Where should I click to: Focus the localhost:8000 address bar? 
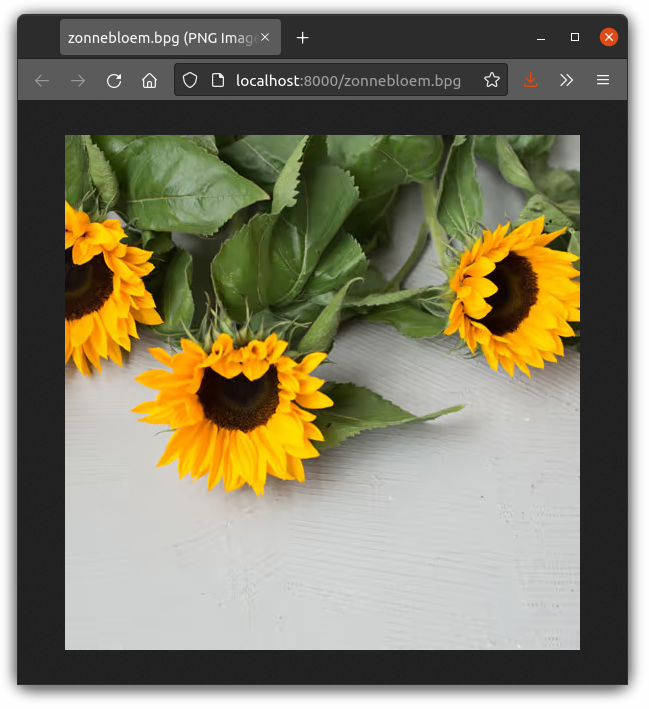click(x=348, y=80)
